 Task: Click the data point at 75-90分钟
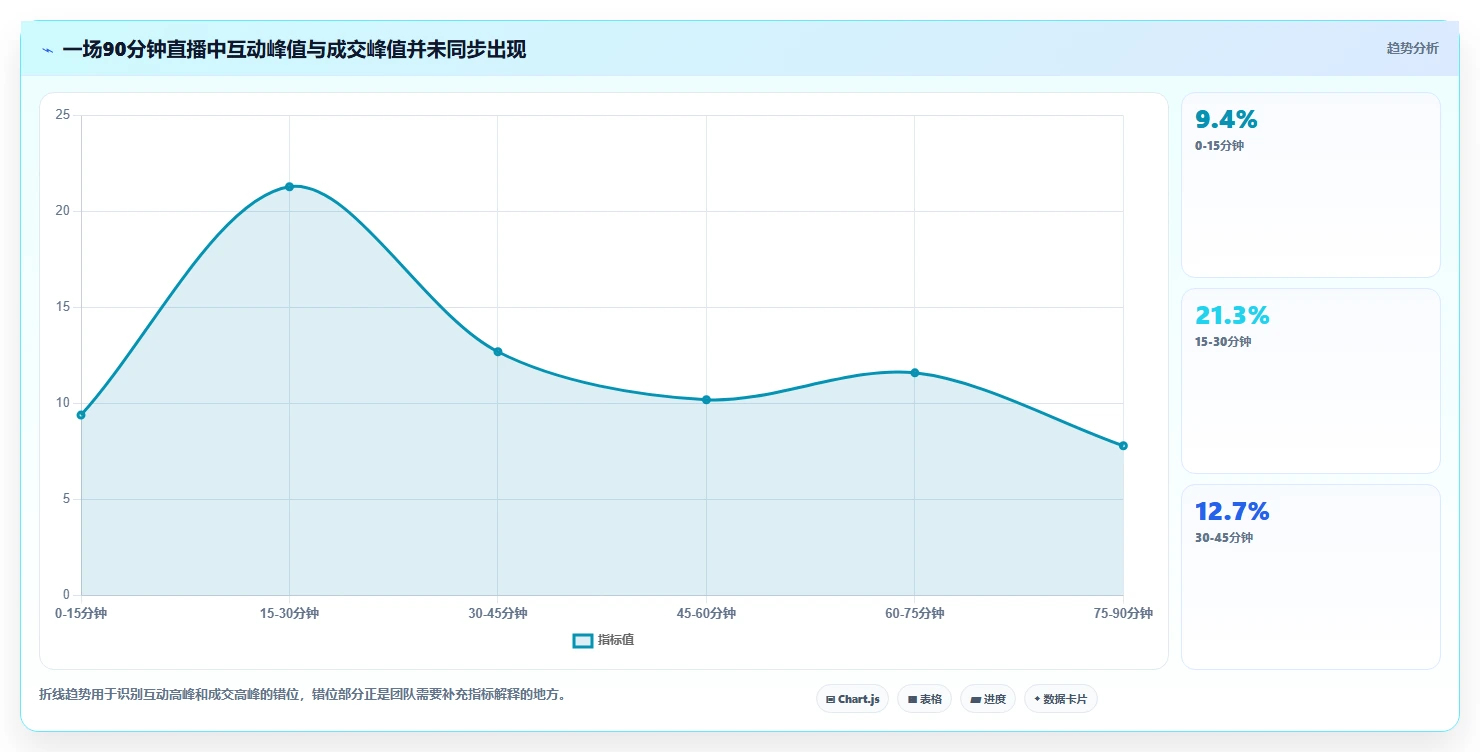1123,446
